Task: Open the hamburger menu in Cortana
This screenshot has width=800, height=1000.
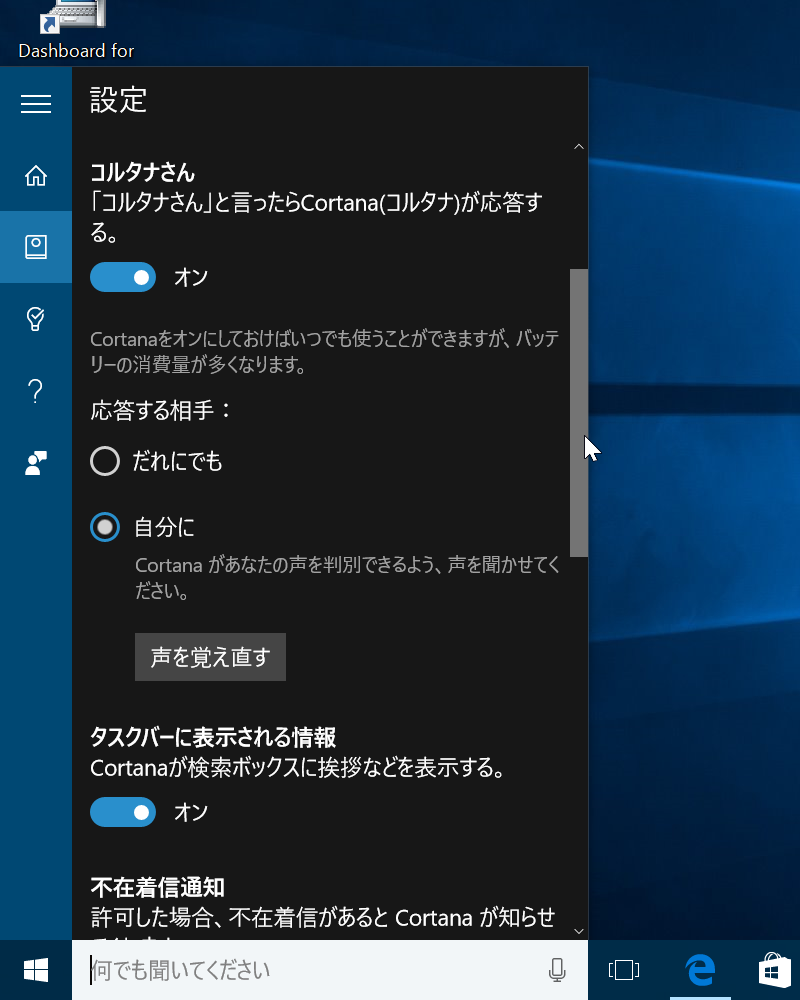Action: 36,103
